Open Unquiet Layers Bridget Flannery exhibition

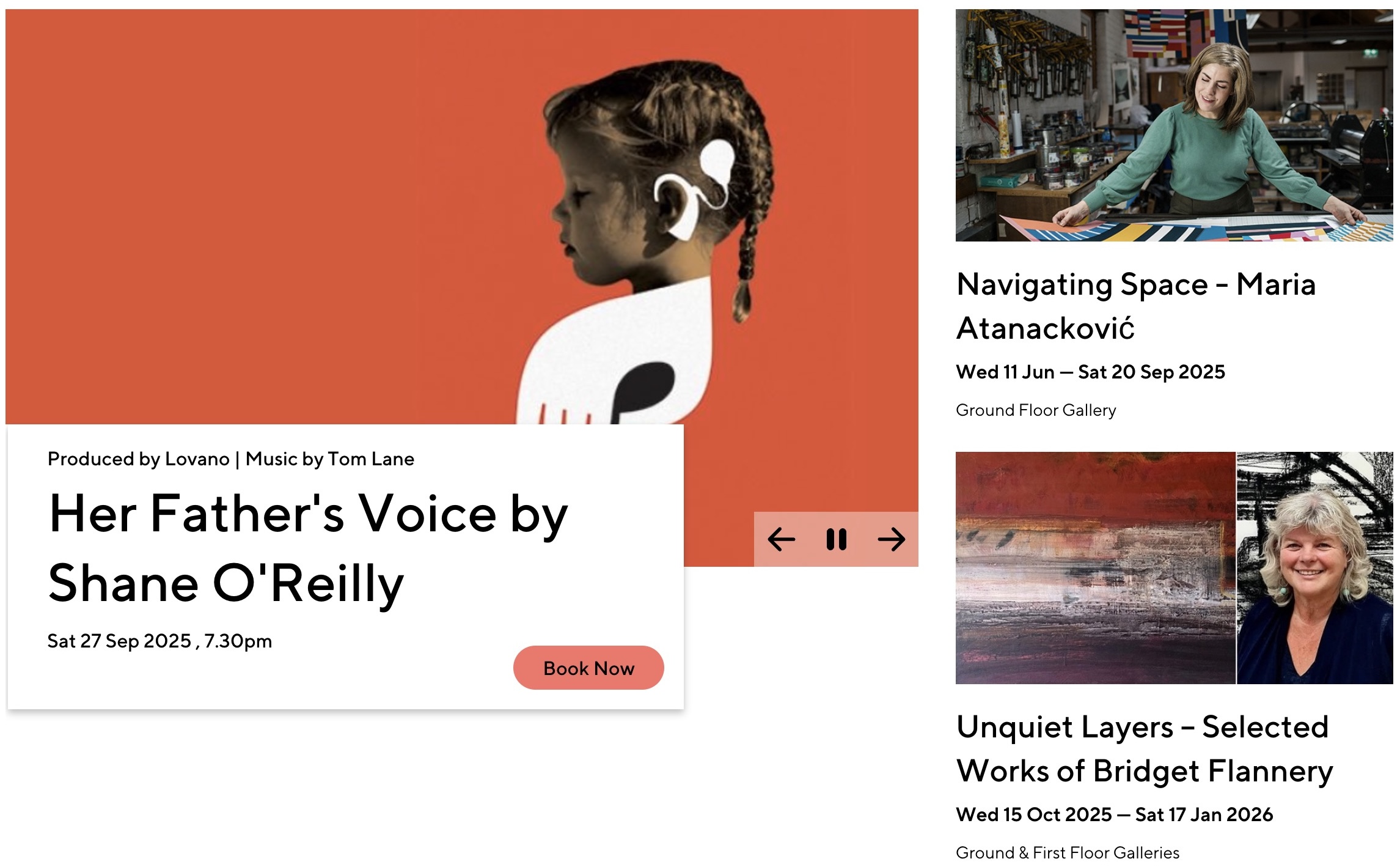click(x=1145, y=748)
